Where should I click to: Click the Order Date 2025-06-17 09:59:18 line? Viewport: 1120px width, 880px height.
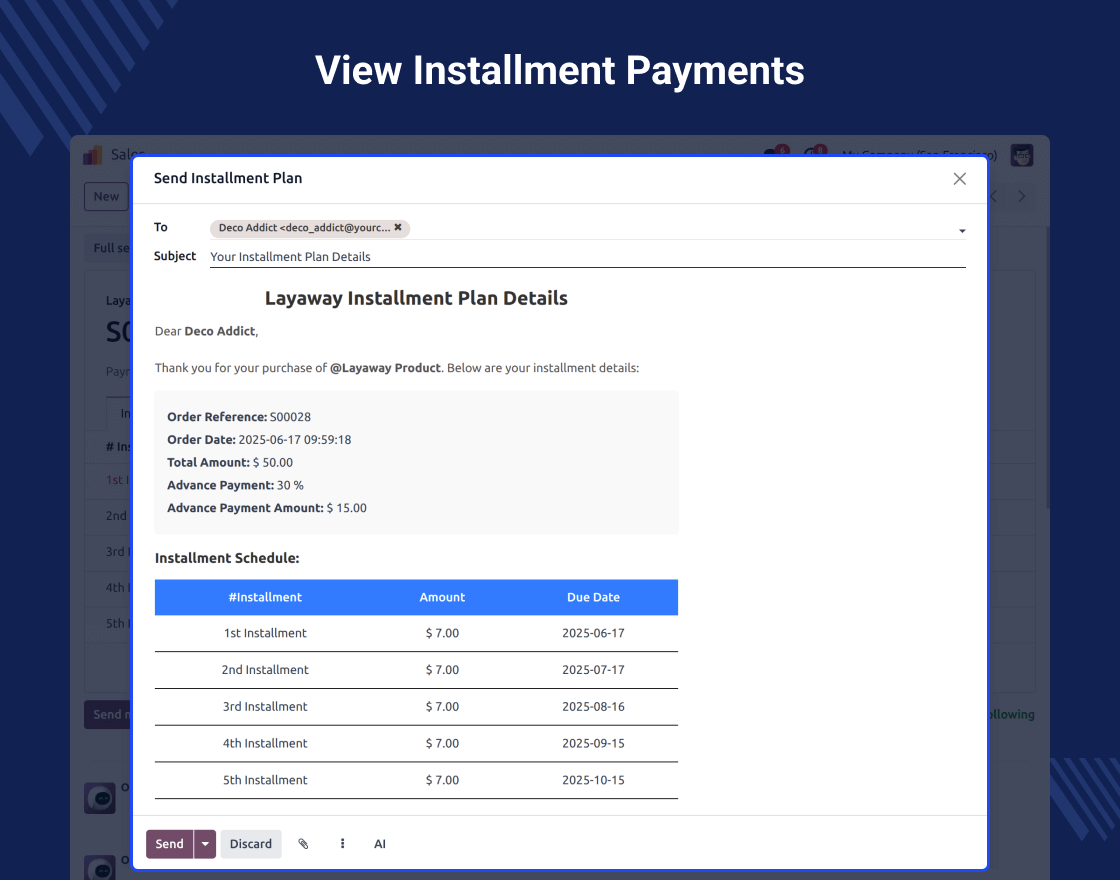coord(259,439)
